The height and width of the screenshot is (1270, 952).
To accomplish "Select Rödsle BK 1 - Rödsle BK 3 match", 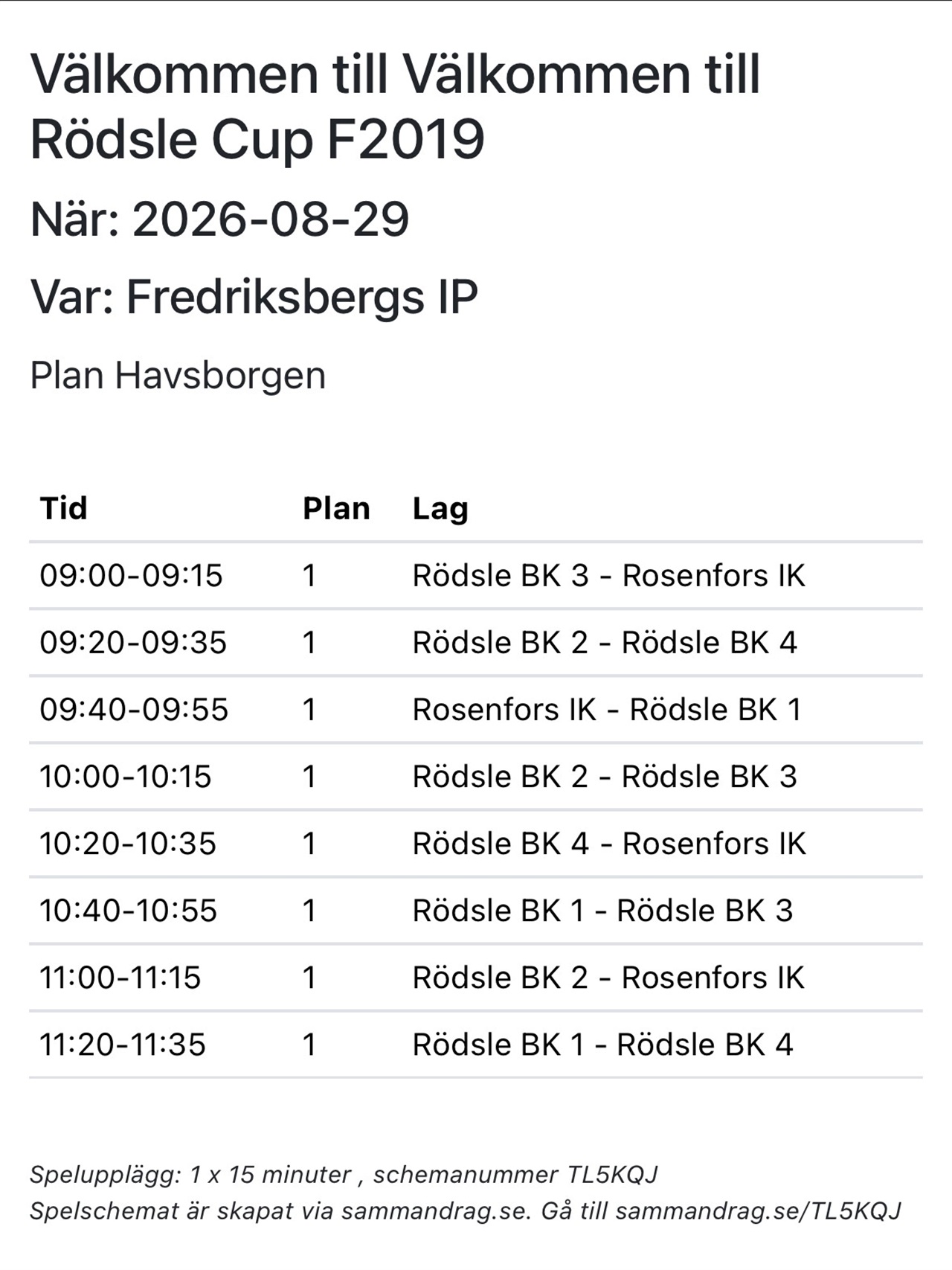I will click(602, 911).
